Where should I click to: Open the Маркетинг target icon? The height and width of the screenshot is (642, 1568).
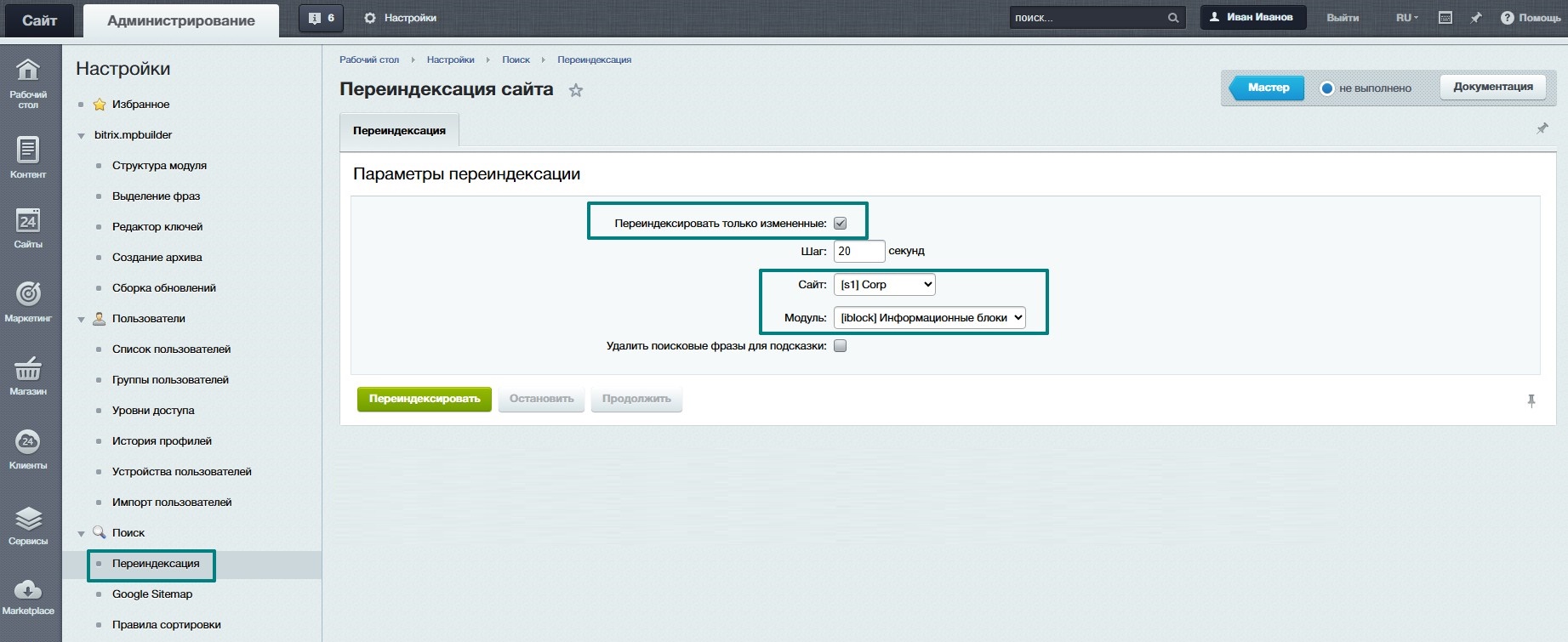pos(28,294)
